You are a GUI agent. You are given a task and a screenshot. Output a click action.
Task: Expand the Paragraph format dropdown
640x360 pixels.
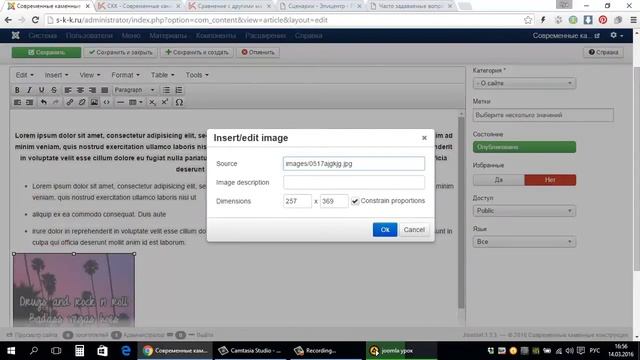(x=134, y=90)
